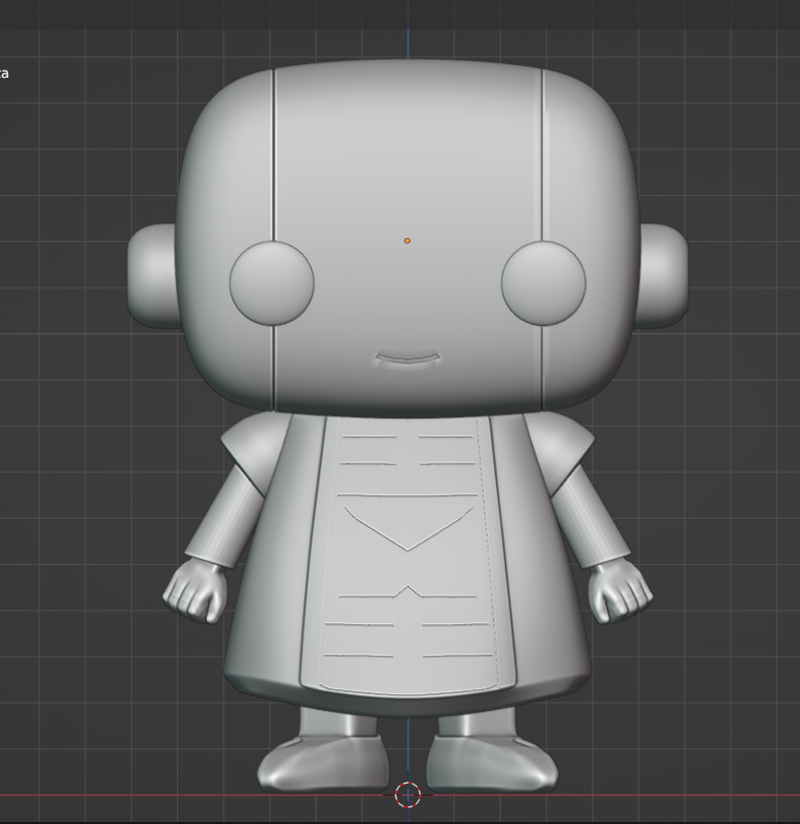Select the hand on the viewer's left
This screenshot has width=800, height=824.
click(x=195, y=590)
